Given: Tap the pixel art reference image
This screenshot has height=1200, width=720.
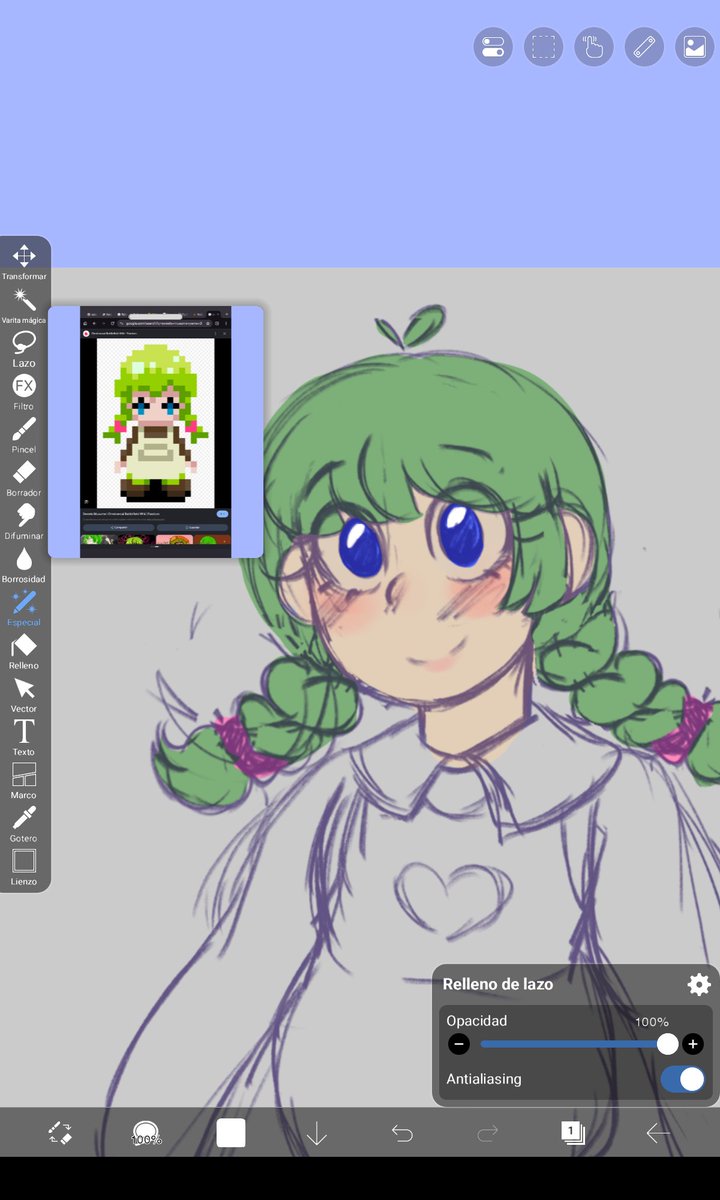Looking at the screenshot, I should click(156, 431).
